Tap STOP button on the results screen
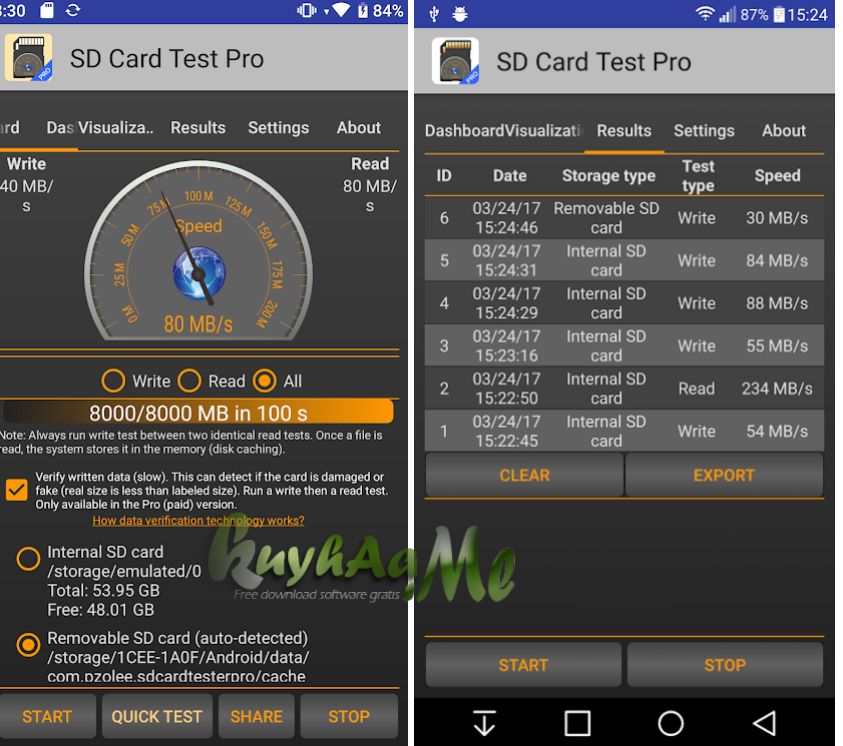The width and height of the screenshot is (843, 746). coord(725,665)
